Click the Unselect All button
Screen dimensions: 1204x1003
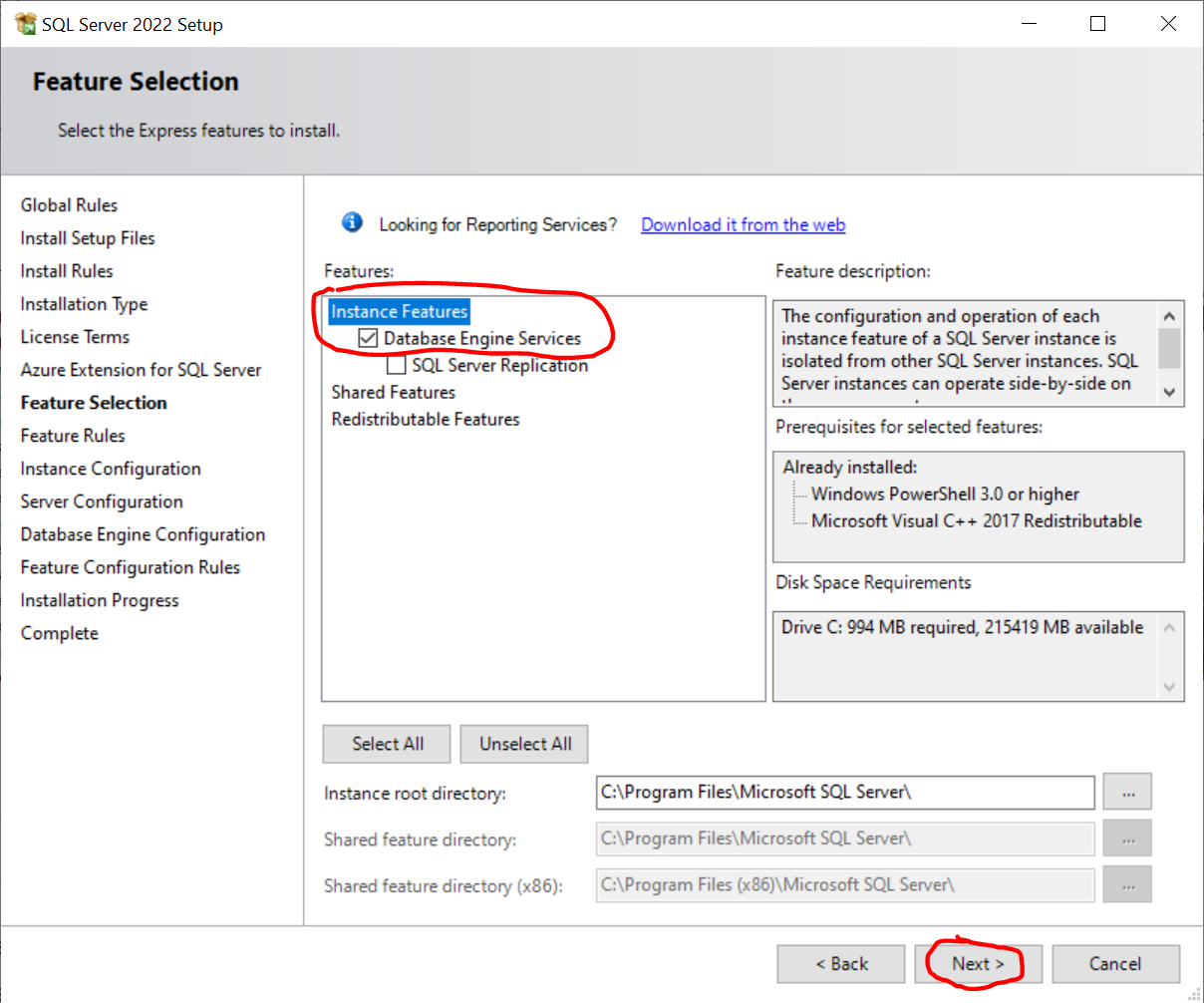524,744
